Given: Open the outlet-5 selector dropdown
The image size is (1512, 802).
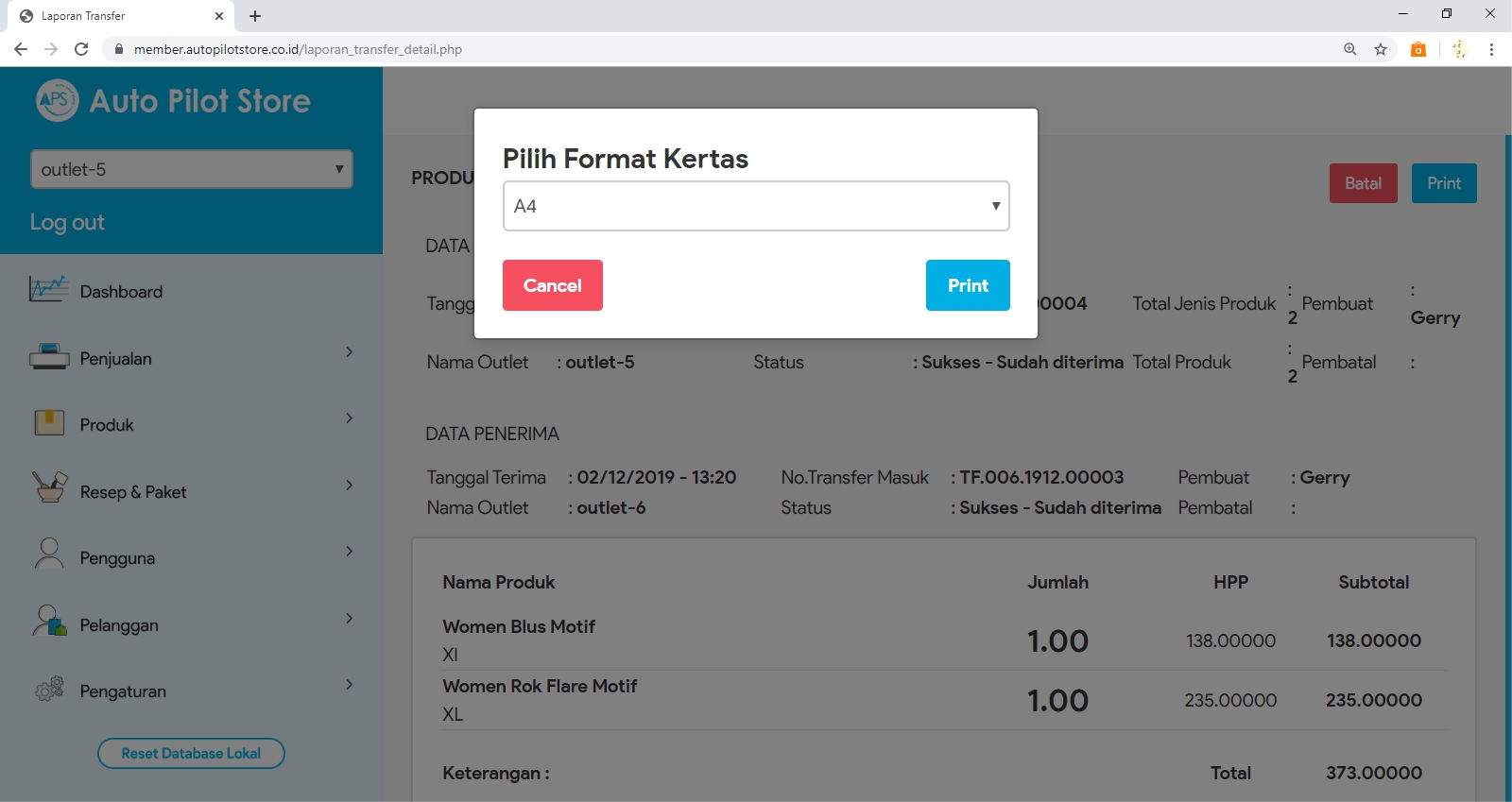Looking at the screenshot, I should coord(191,169).
